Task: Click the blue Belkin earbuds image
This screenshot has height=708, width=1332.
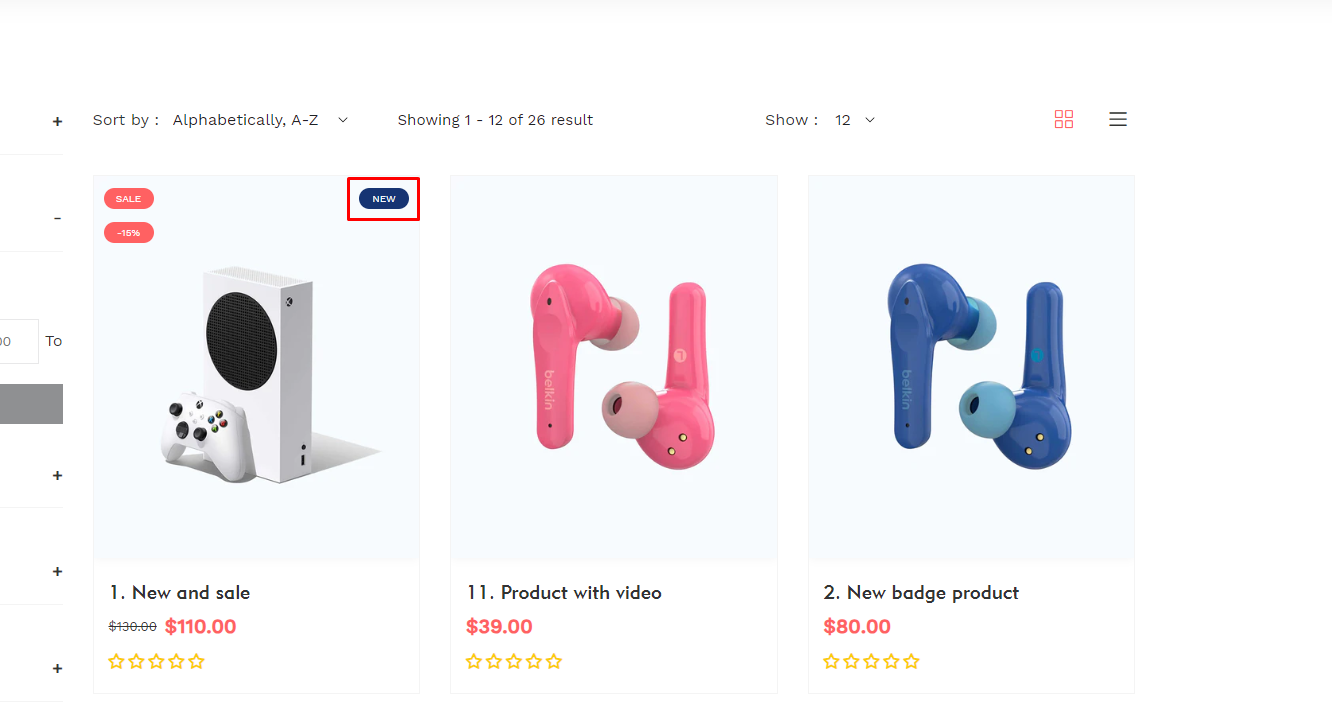Action: click(x=971, y=370)
